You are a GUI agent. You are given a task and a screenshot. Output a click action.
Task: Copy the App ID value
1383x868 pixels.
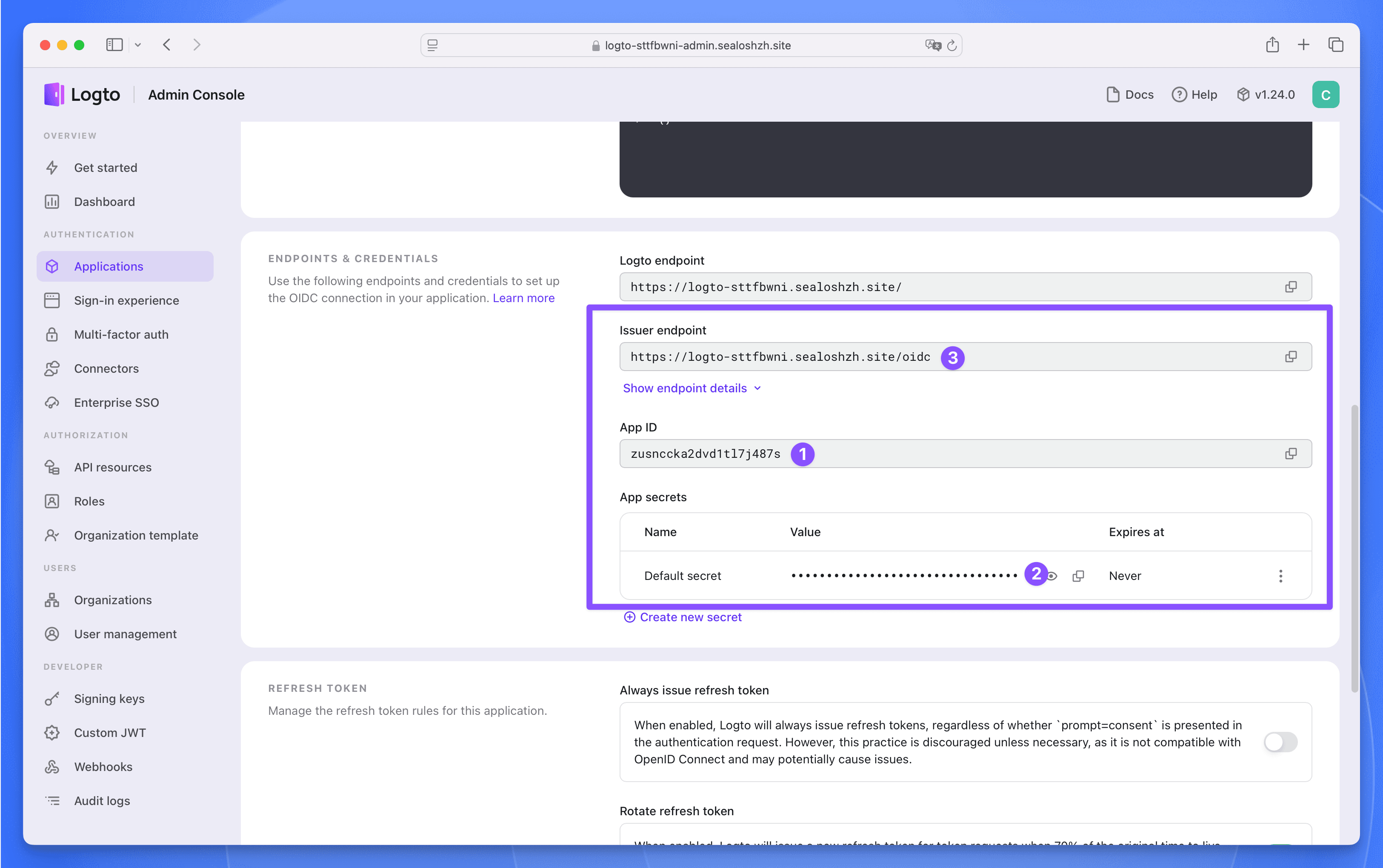point(1291,454)
